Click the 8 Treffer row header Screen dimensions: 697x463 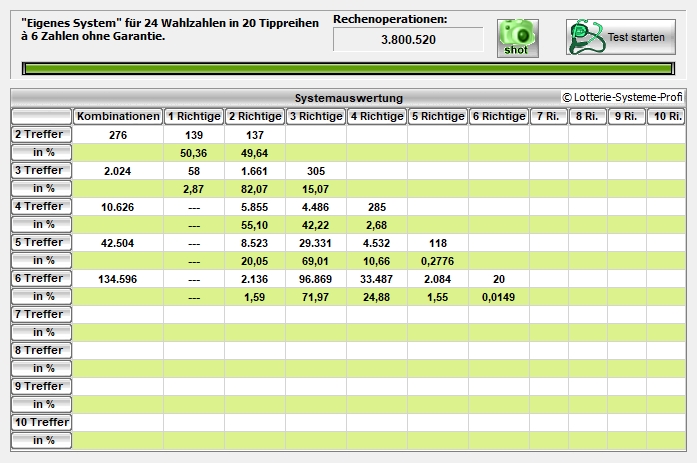[x=41, y=350]
